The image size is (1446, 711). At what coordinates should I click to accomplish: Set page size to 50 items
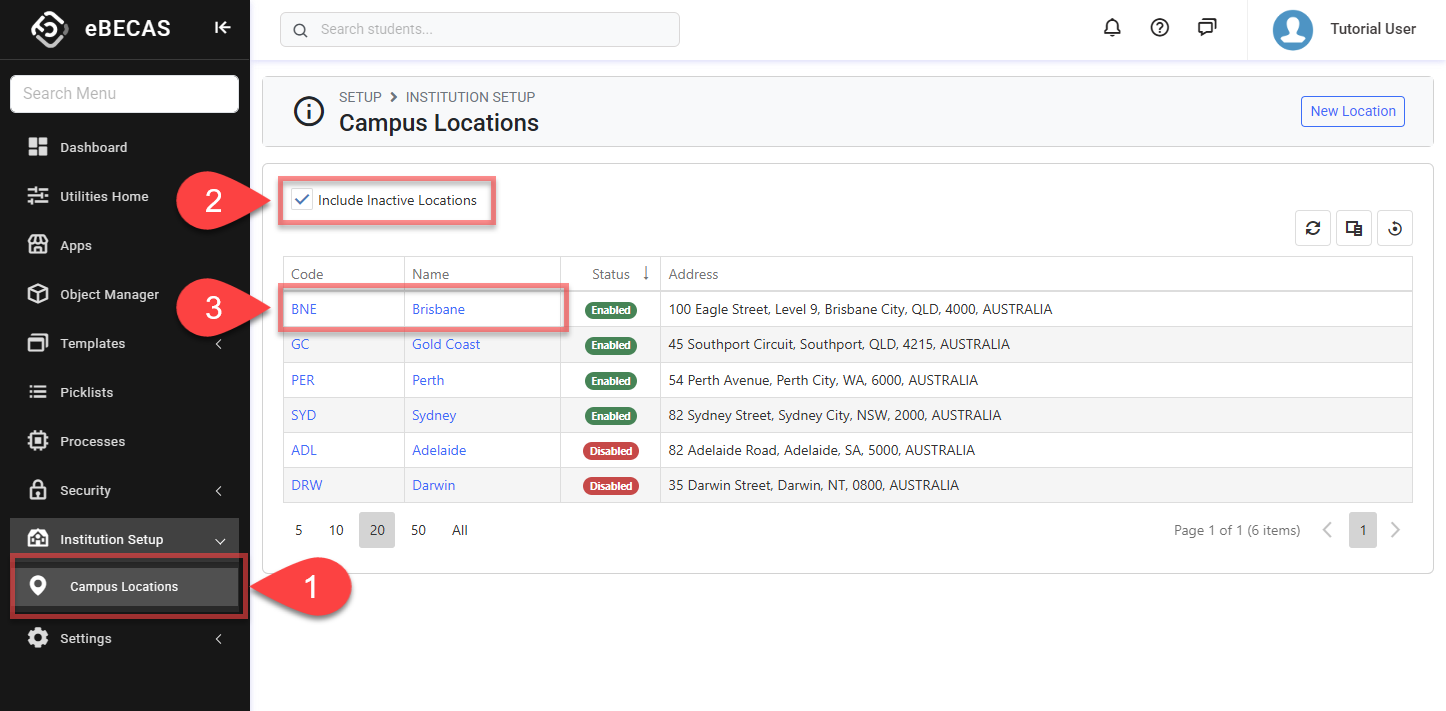[418, 530]
